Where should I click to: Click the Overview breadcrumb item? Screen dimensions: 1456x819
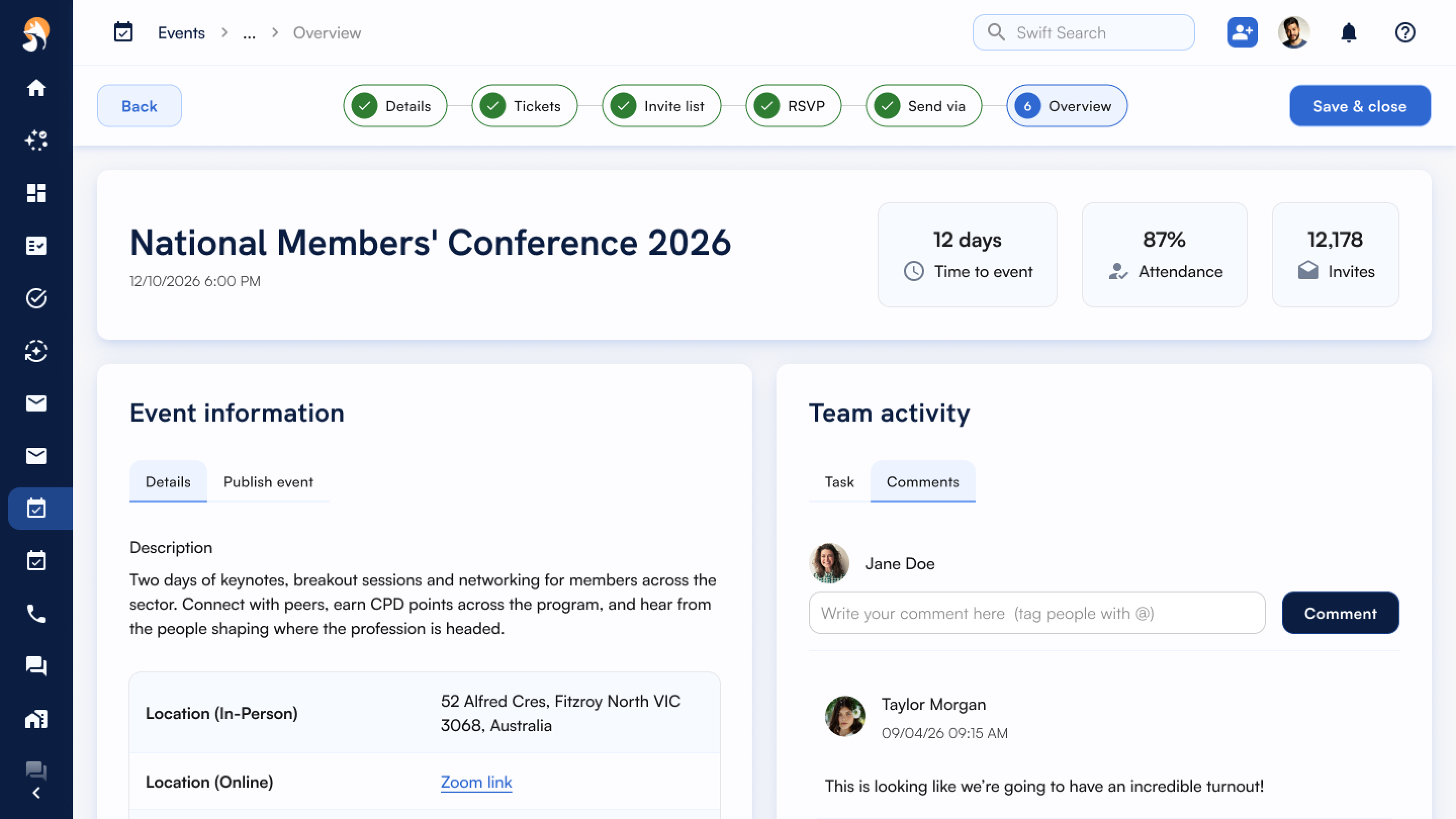click(x=327, y=33)
